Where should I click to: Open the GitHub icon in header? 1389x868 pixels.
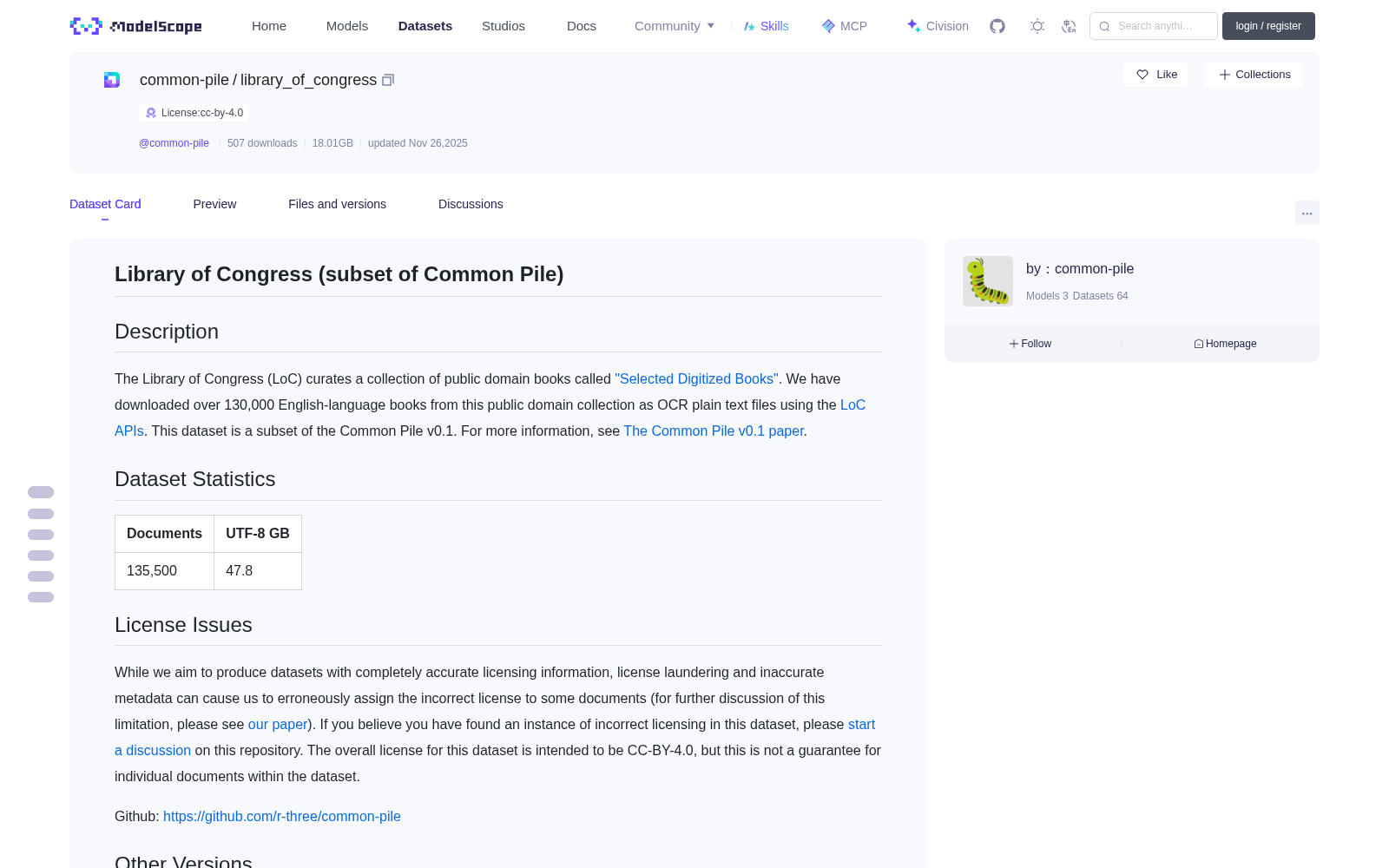click(997, 26)
